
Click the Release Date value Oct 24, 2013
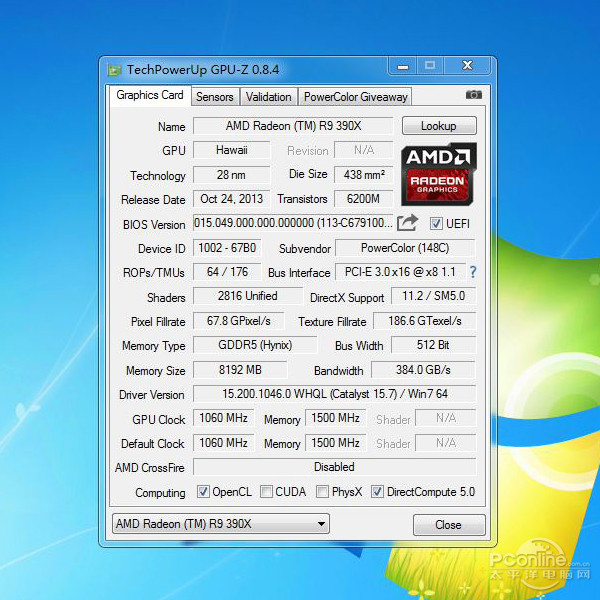(232, 199)
